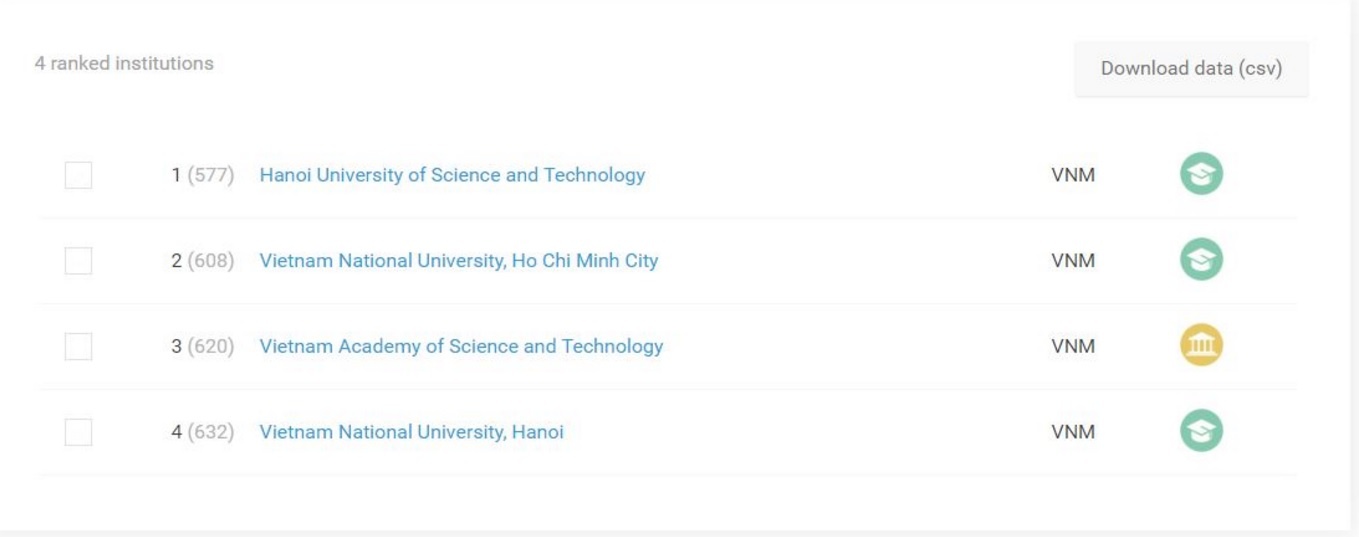The width and height of the screenshot is (1359, 537).
Task: Click the "4 ranked institutions" text
Action: (x=124, y=63)
